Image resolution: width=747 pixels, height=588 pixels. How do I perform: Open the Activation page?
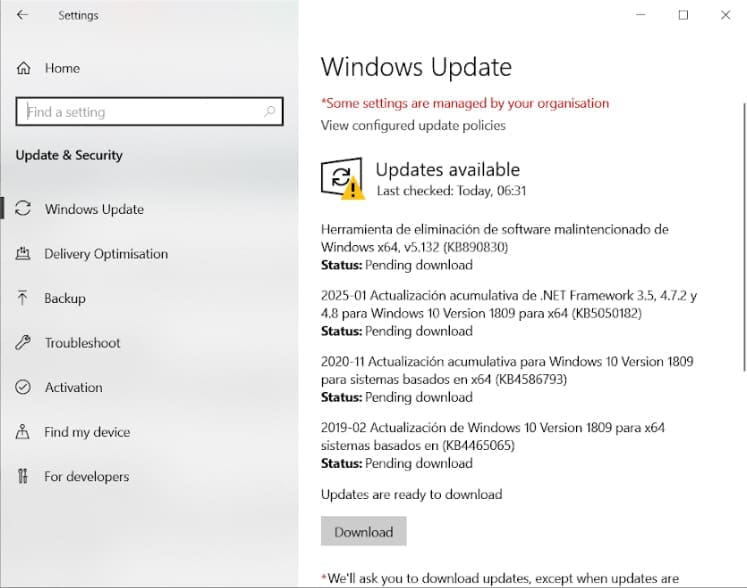click(73, 387)
